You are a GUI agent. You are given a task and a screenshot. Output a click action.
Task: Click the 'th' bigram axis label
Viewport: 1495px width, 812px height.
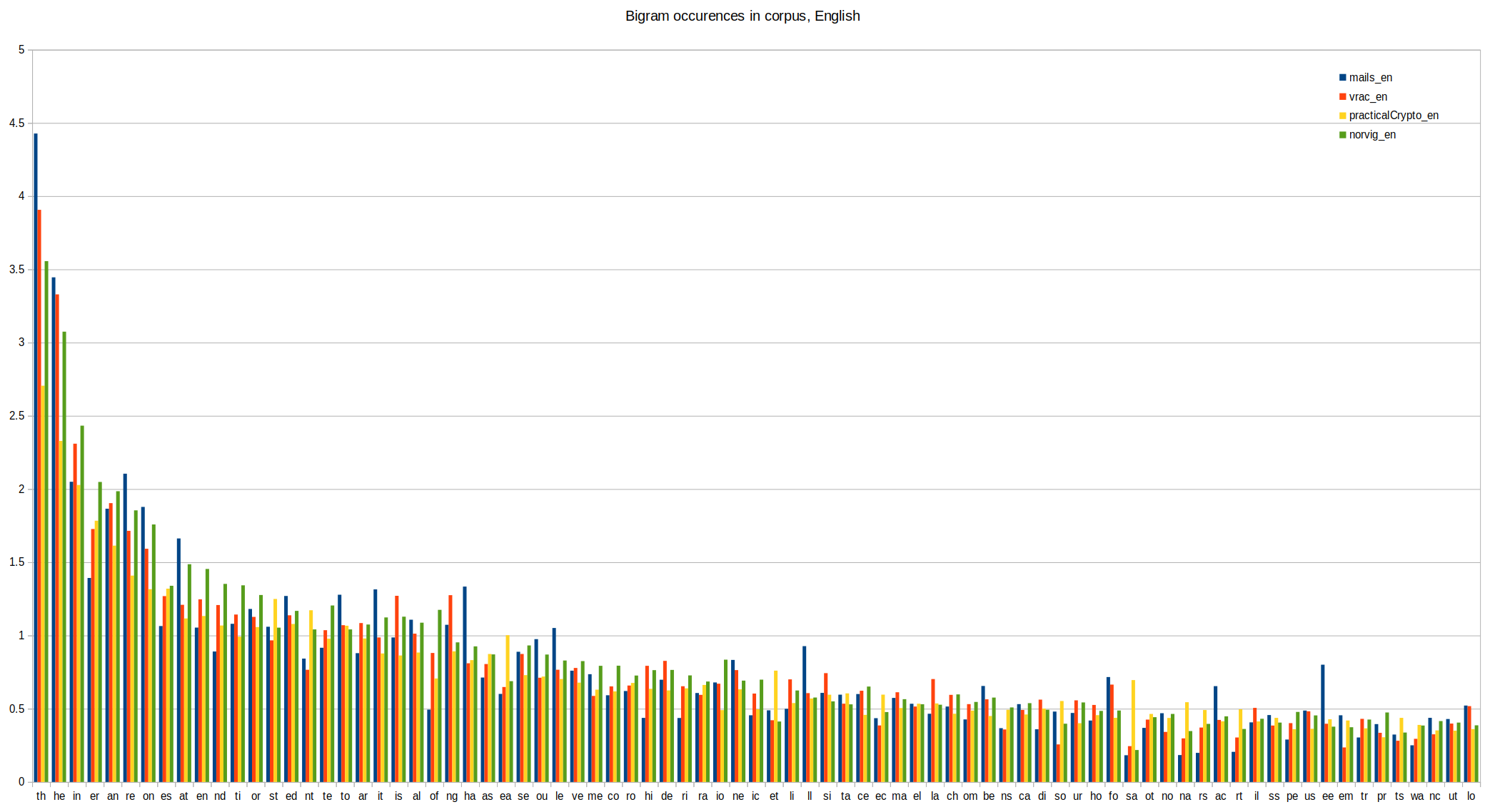tap(40, 796)
